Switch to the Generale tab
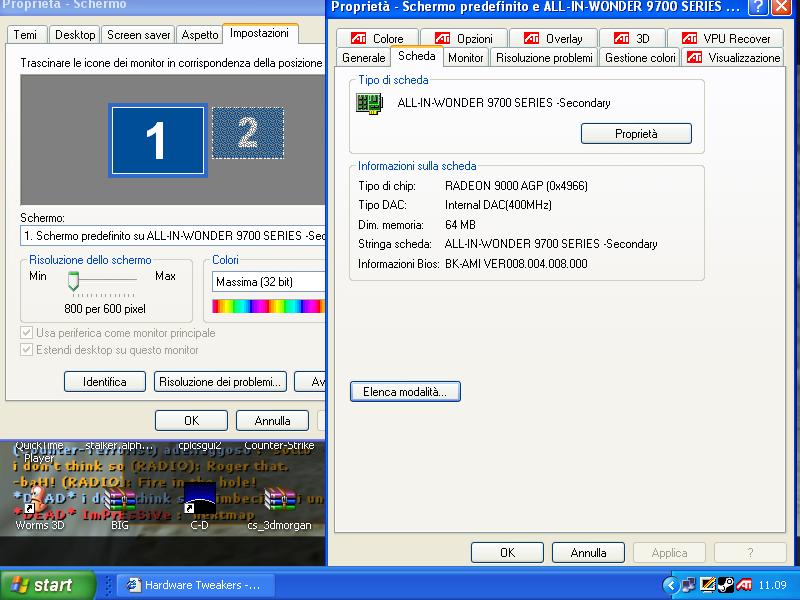The height and width of the screenshot is (600, 800). (x=364, y=57)
